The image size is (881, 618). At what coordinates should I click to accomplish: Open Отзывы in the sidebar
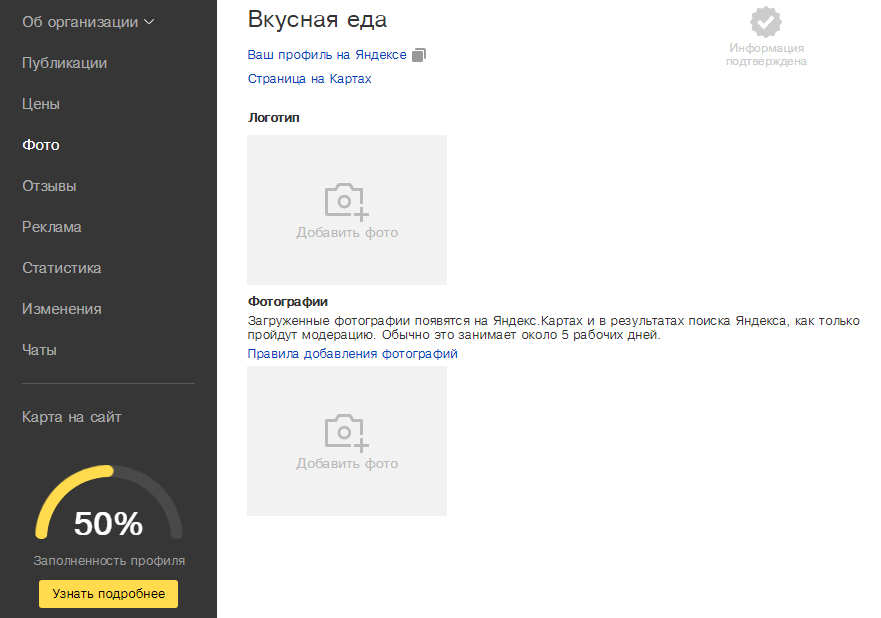(x=49, y=186)
